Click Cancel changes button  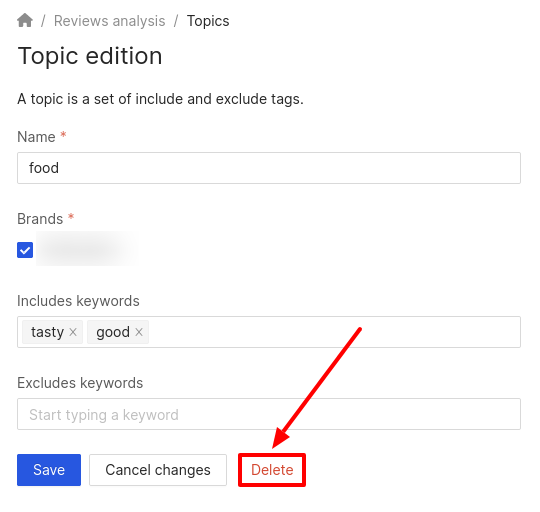coord(158,470)
